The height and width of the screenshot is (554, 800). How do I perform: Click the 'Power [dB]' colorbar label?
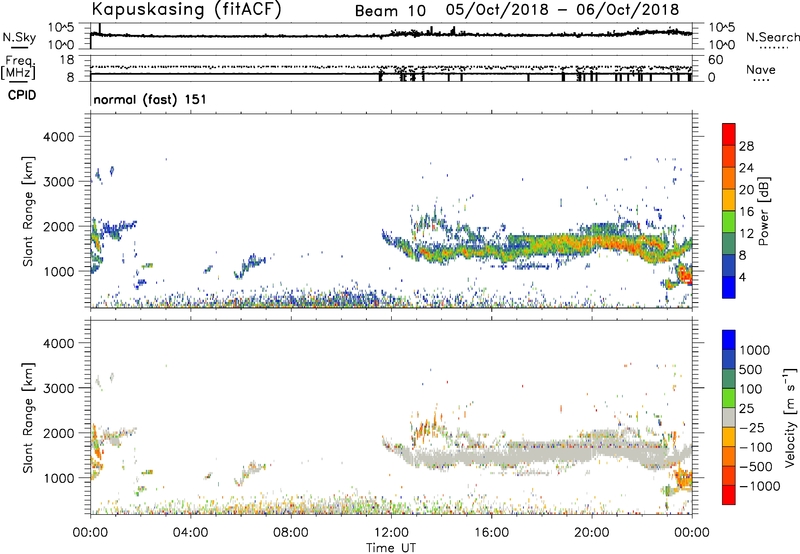tap(764, 211)
